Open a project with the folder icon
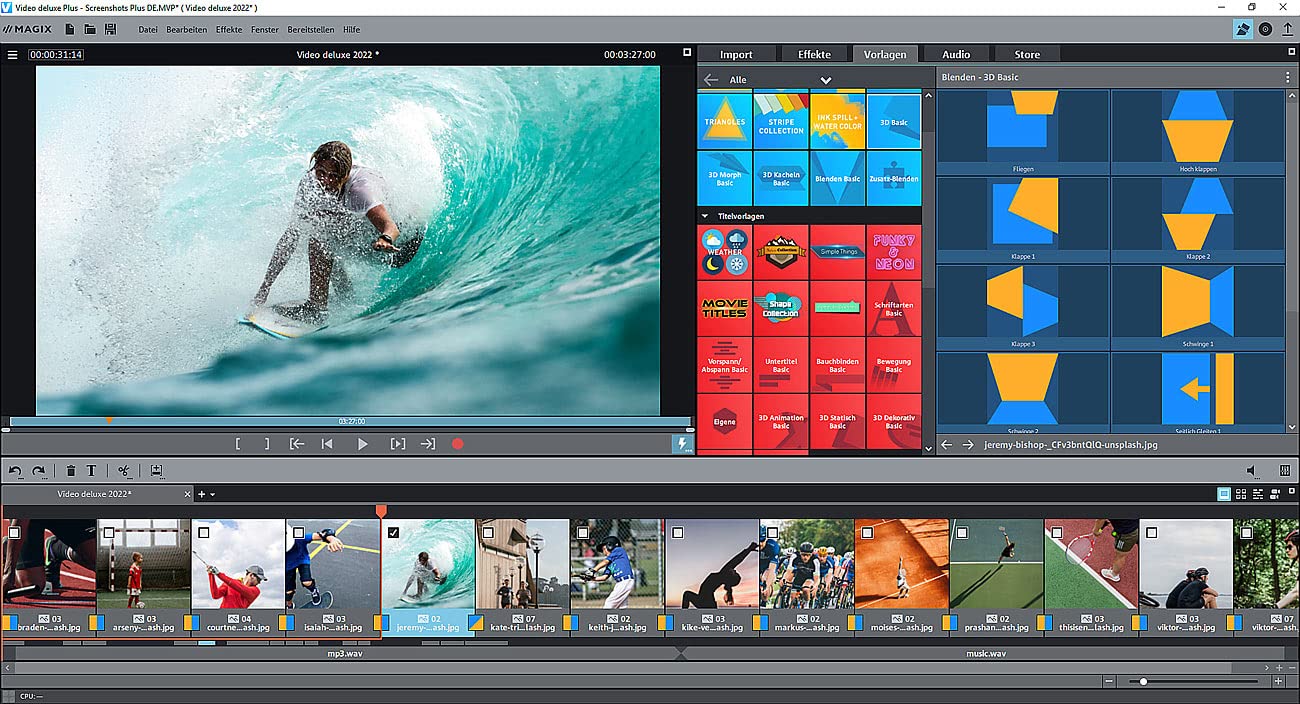The width and height of the screenshot is (1300, 704). coord(90,29)
